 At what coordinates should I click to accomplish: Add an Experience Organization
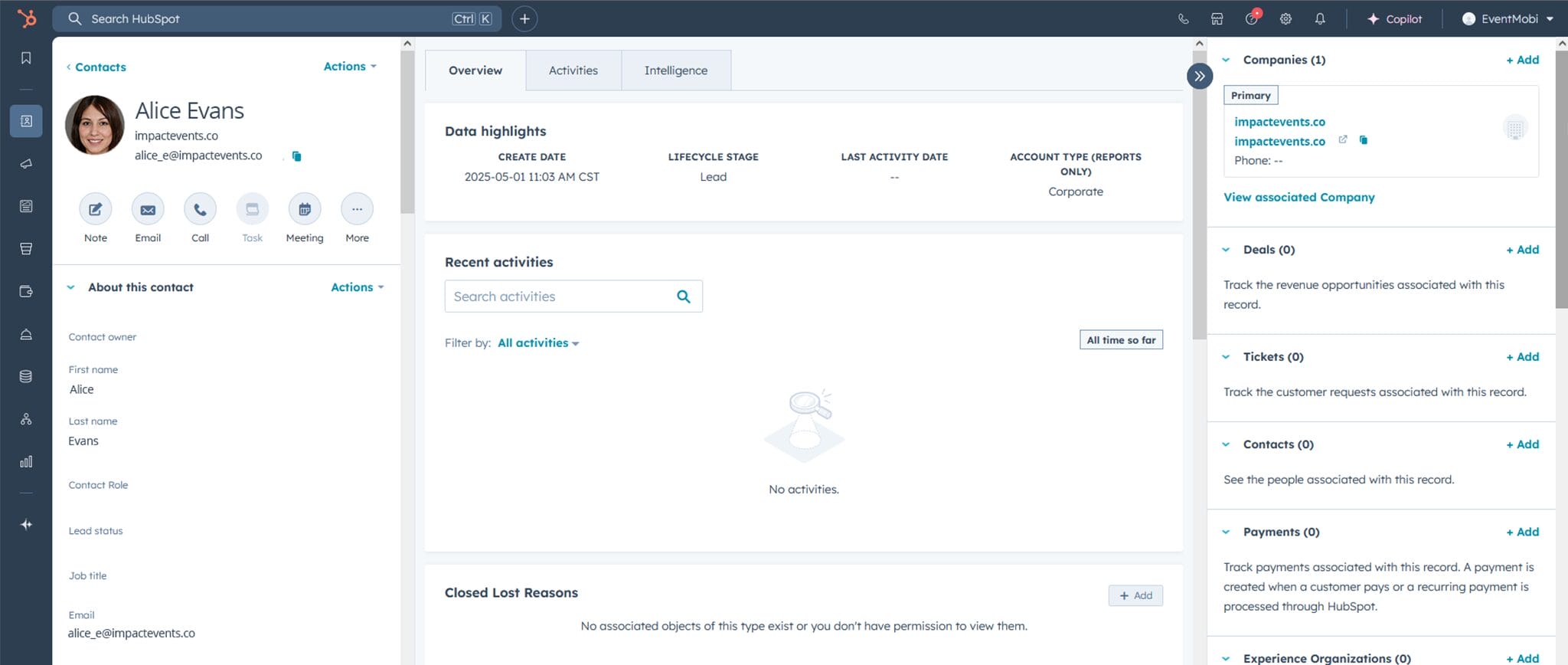tap(1522, 658)
